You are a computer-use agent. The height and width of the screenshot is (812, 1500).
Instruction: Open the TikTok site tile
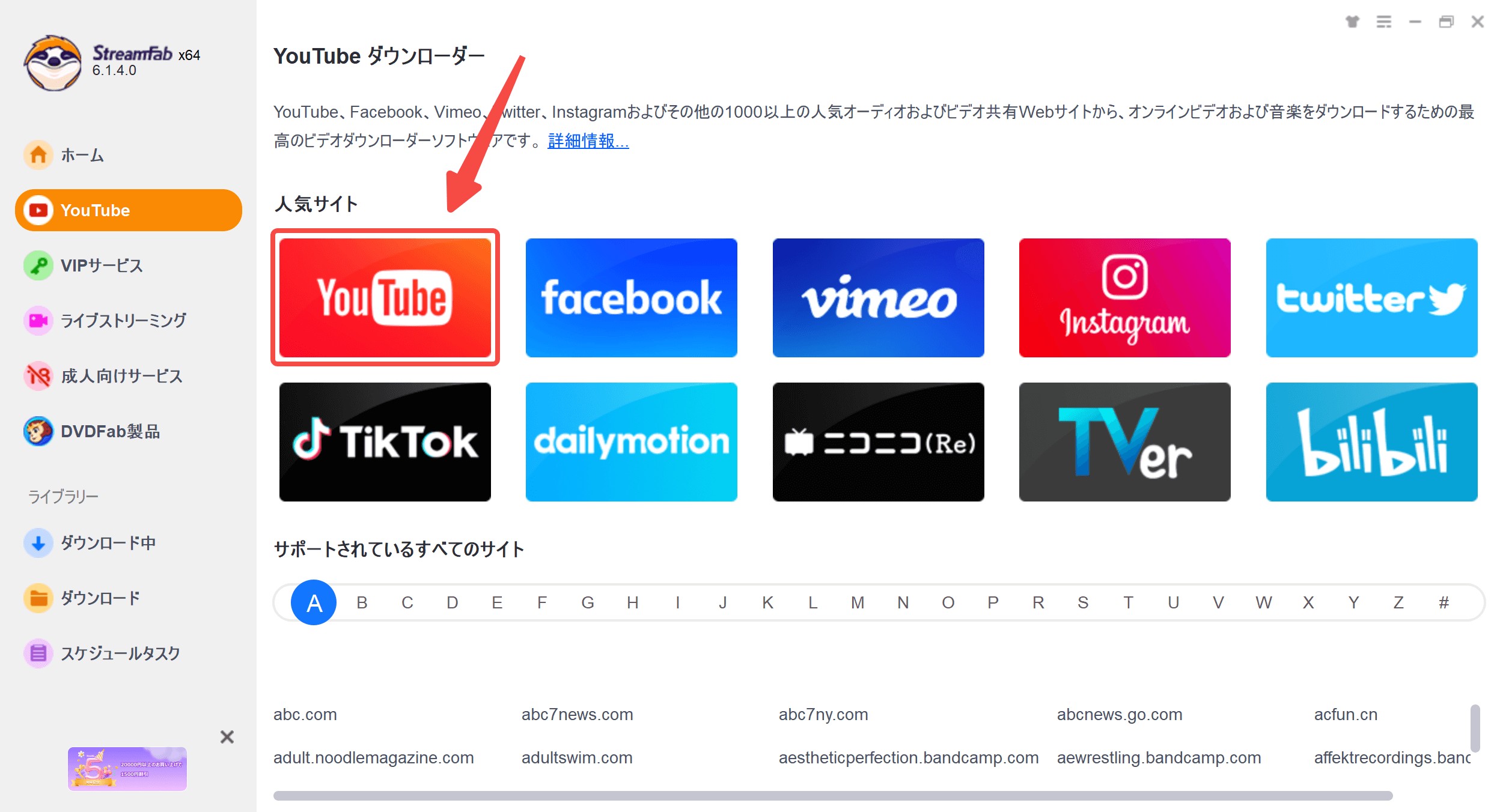(385, 441)
